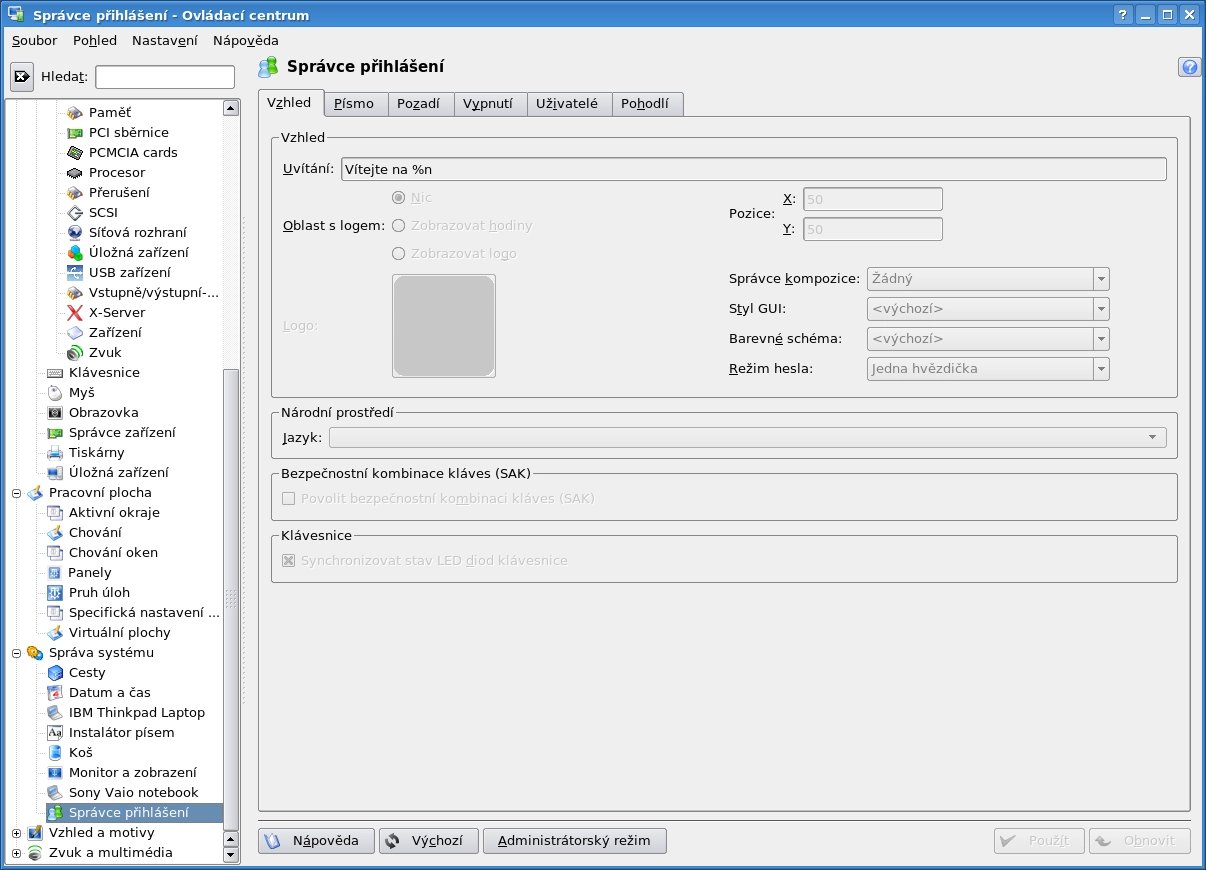The height and width of the screenshot is (870, 1206).
Task: Open the Jazyk language dropdown
Action: [748, 437]
